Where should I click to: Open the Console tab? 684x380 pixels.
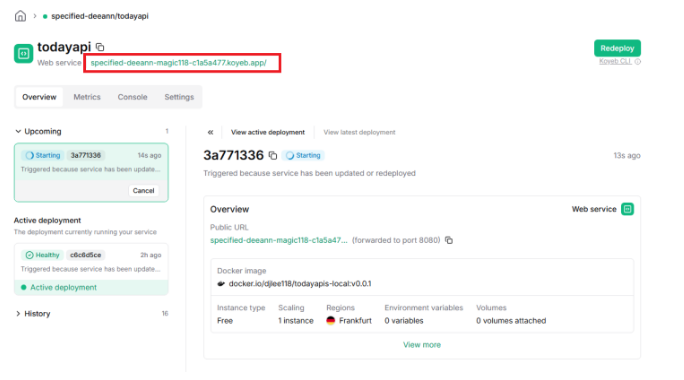132,97
